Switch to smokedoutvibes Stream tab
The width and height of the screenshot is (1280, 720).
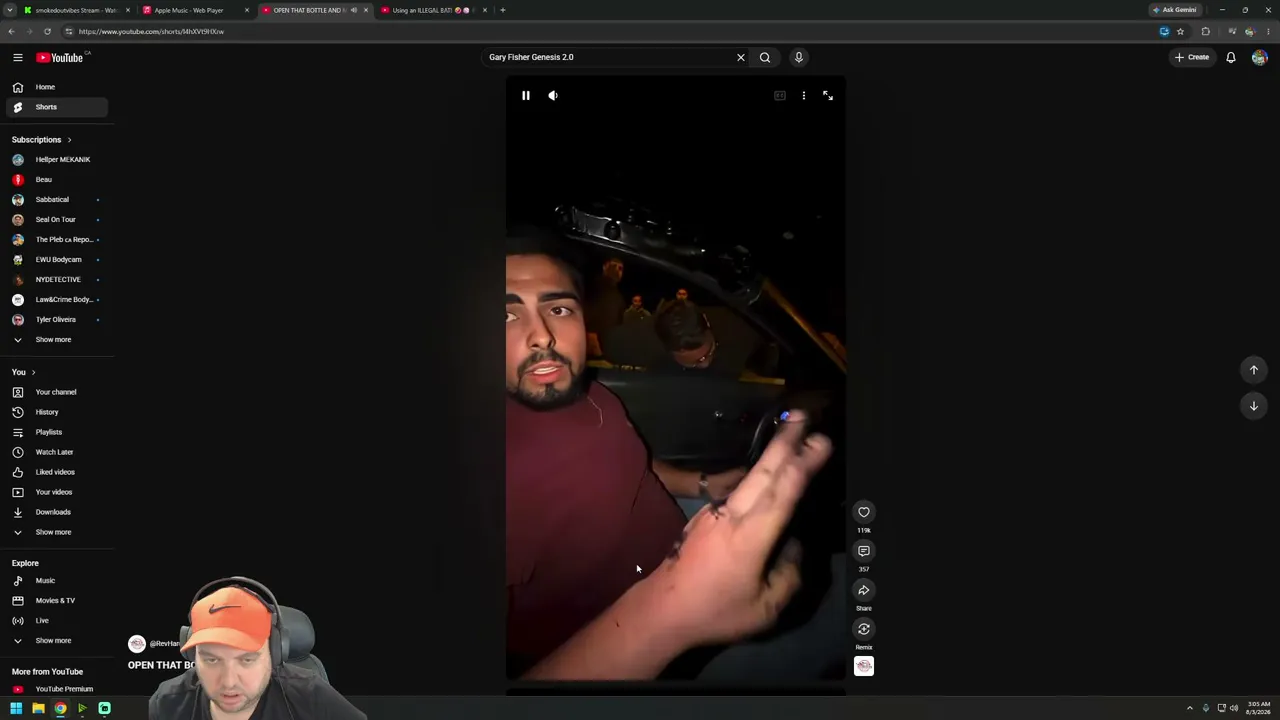click(x=75, y=10)
